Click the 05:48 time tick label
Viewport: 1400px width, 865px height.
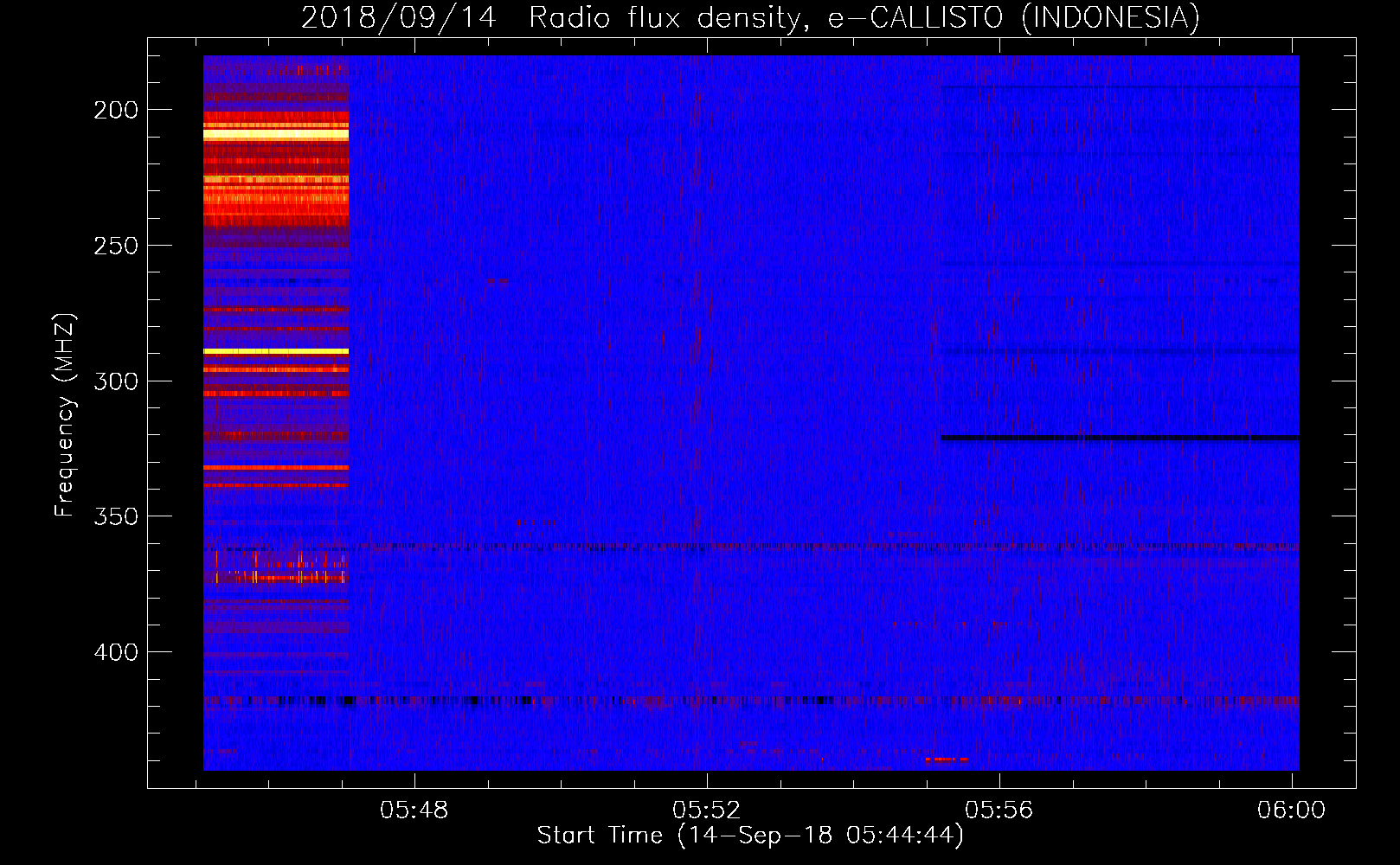(414, 810)
